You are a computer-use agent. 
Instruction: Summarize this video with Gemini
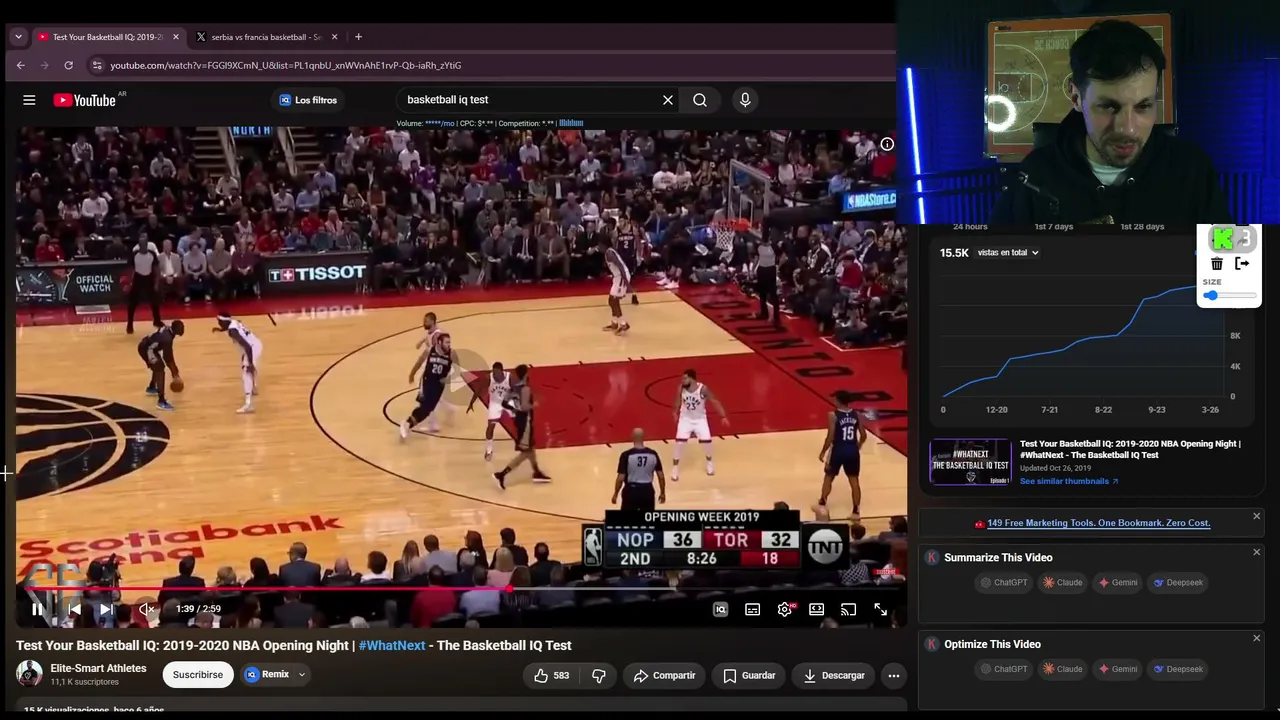(1118, 582)
